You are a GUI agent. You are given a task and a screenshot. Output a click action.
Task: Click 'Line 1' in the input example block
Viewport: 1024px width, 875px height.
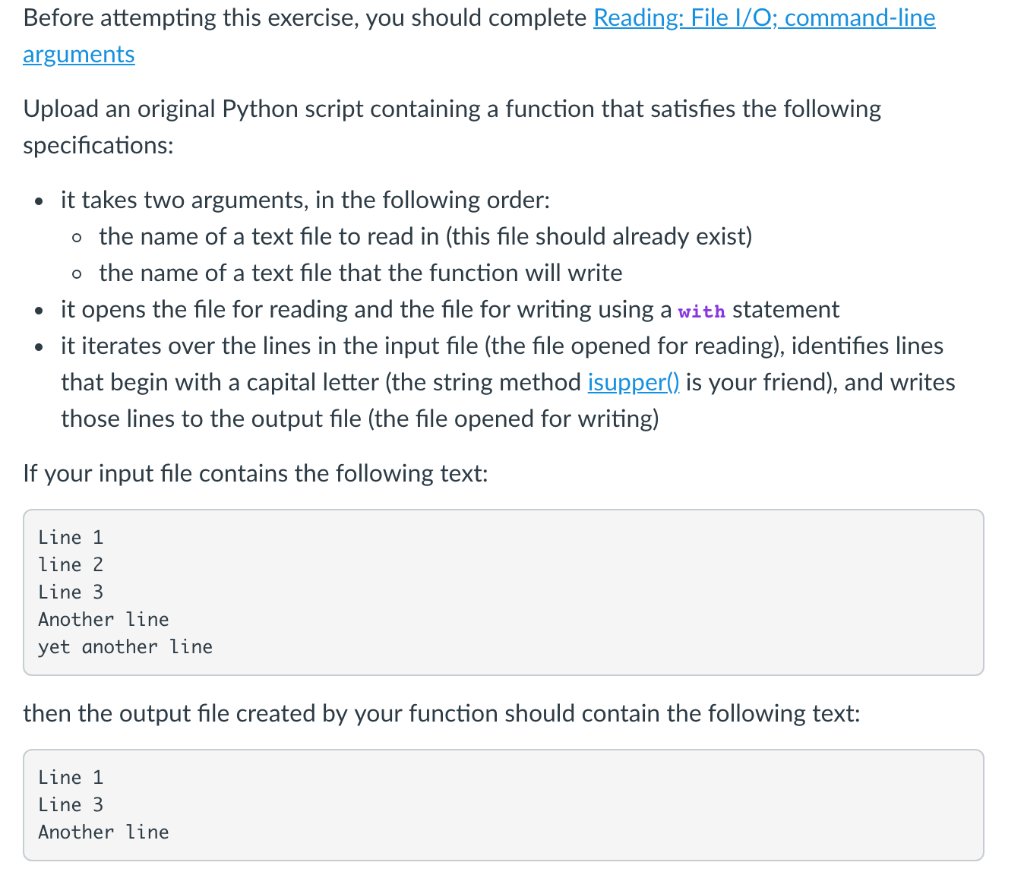coord(71,537)
